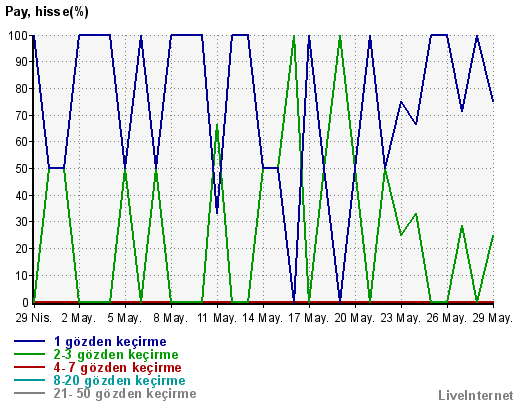This screenshot has width=520, height=405.
Task: Click the green legend line swatch
Action: point(29,354)
